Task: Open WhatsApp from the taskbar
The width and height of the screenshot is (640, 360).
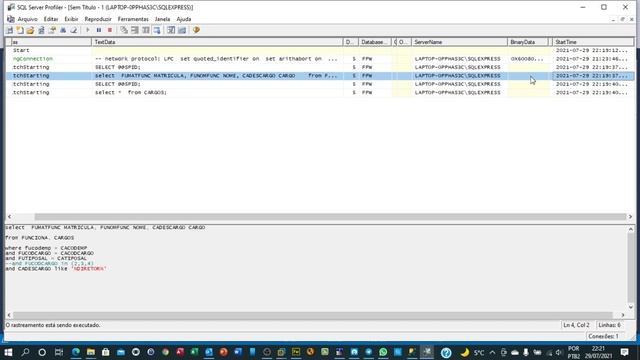Action: click(383, 352)
